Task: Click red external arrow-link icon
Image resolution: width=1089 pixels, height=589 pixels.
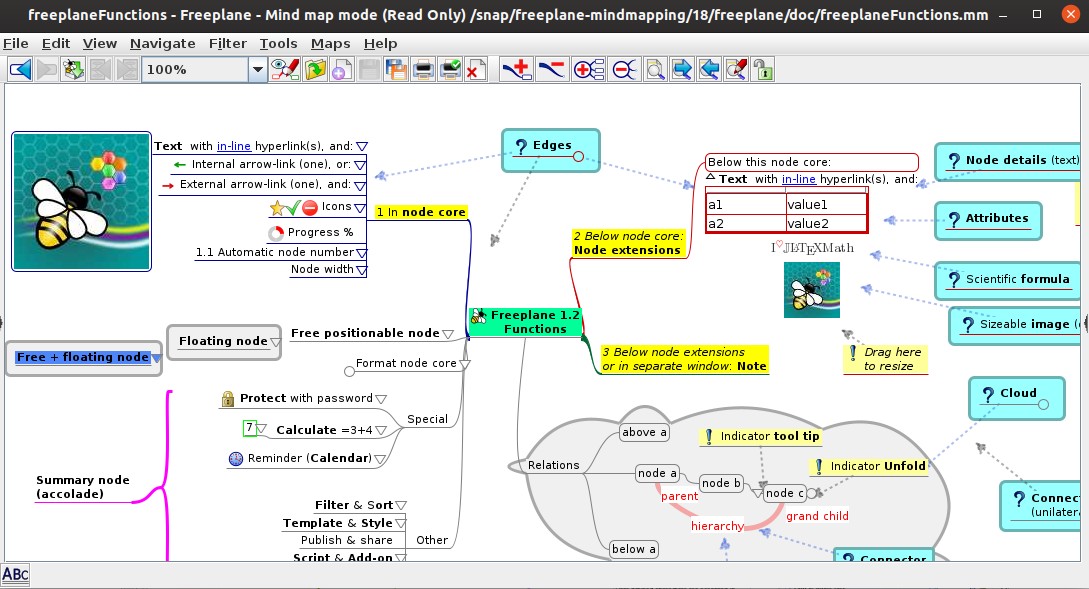Action: pyautogui.click(x=167, y=185)
